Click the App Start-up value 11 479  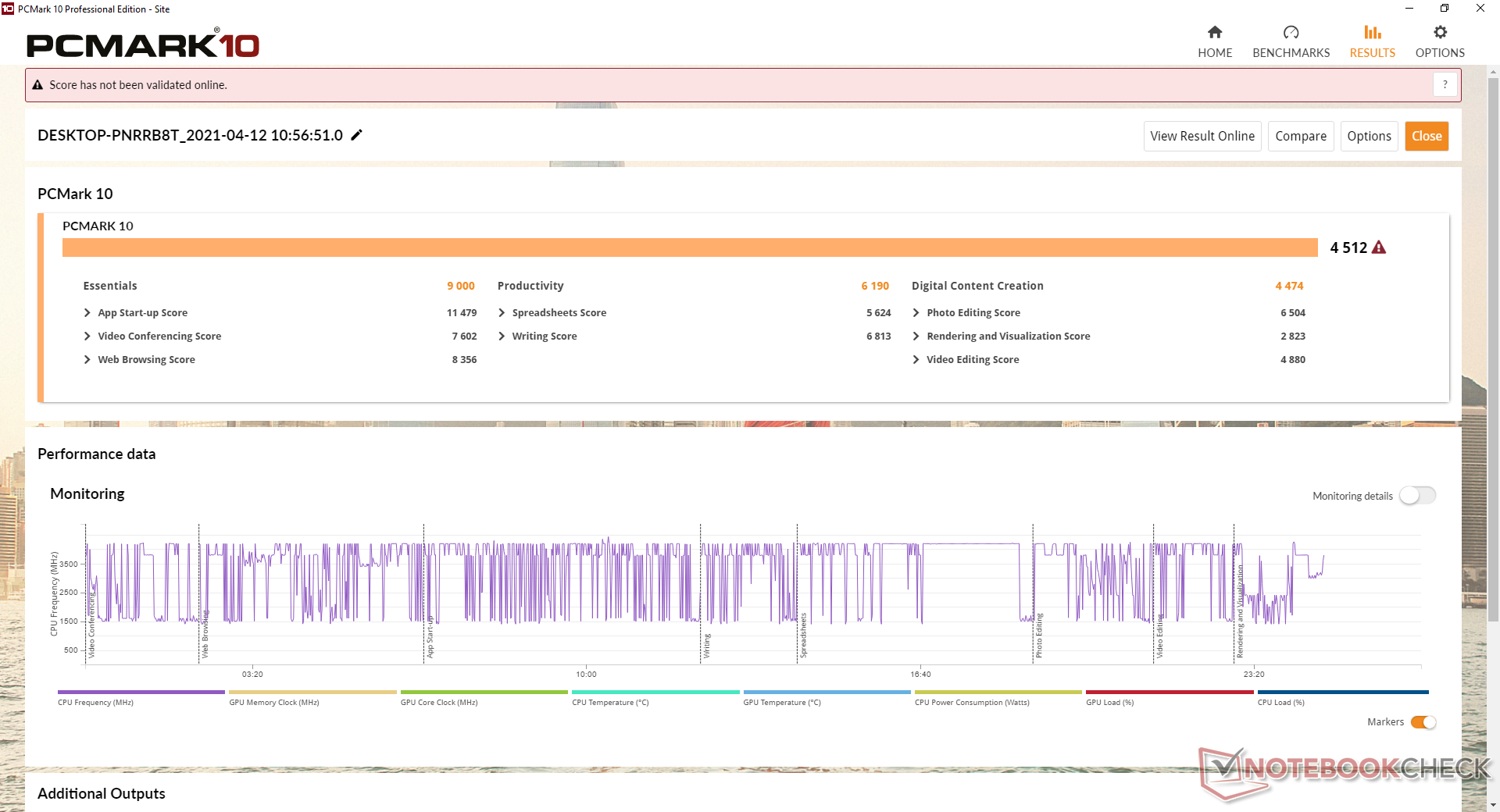click(x=462, y=313)
